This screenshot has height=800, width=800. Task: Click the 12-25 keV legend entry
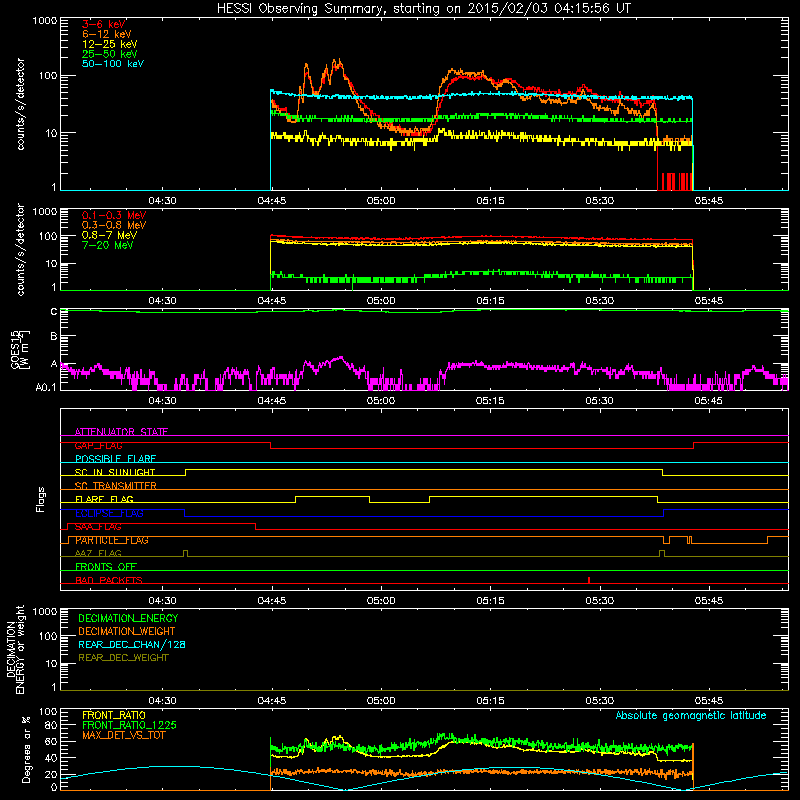click(x=110, y=44)
